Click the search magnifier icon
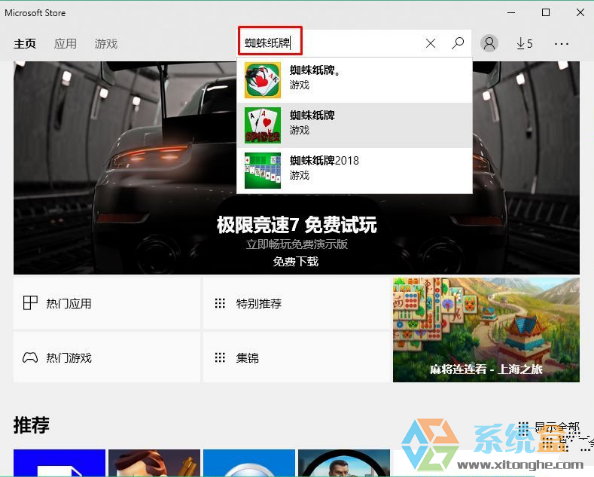 458,43
